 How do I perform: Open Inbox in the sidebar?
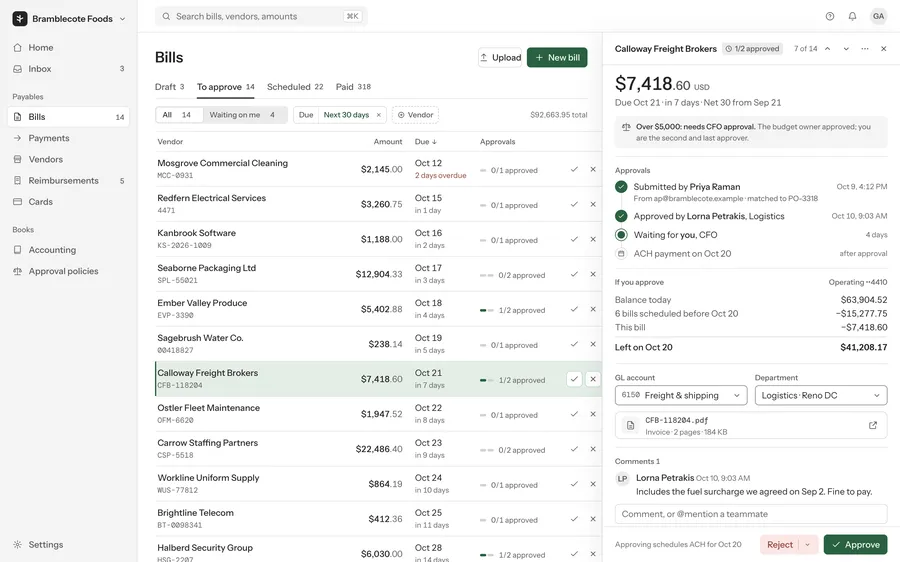click(69, 69)
